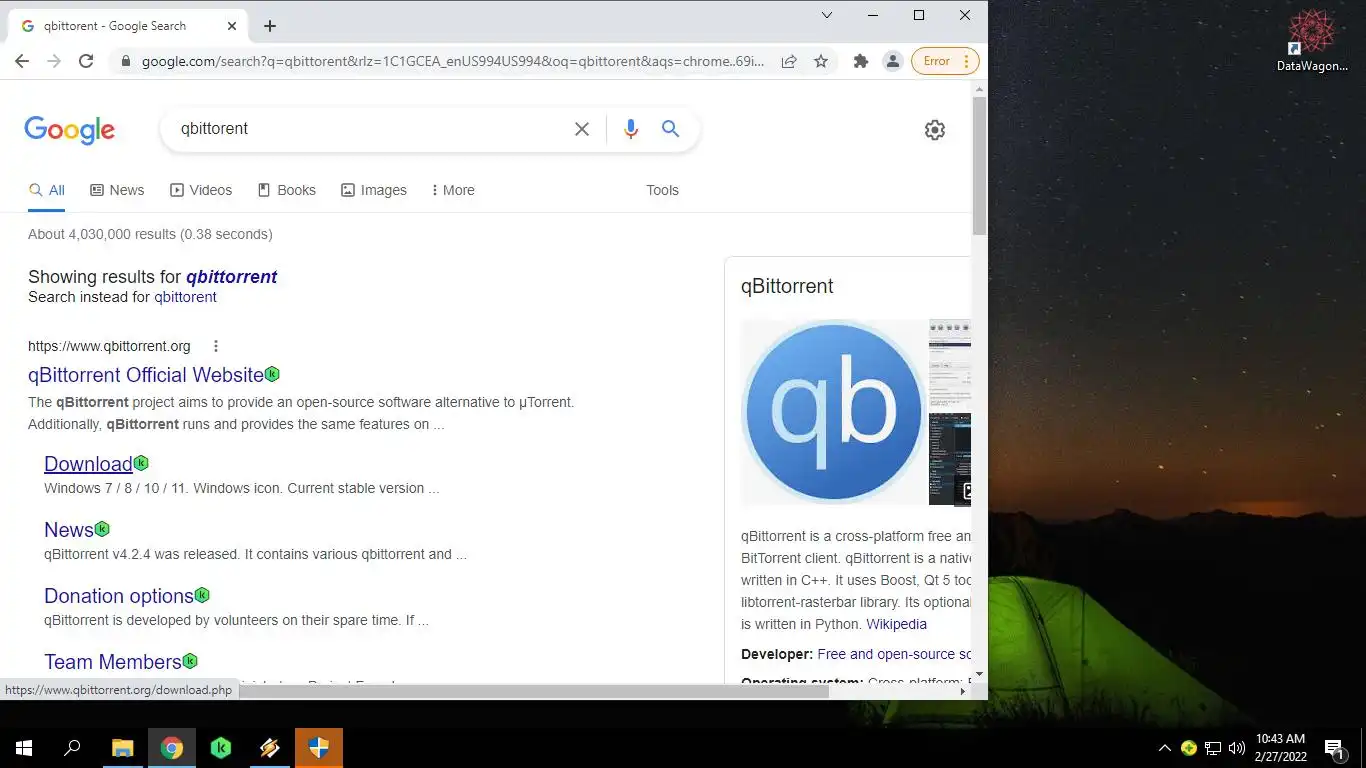The height and width of the screenshot is (768, 1366).
Task: Click the Chrome taskbar icon
Action: point(172,748)
